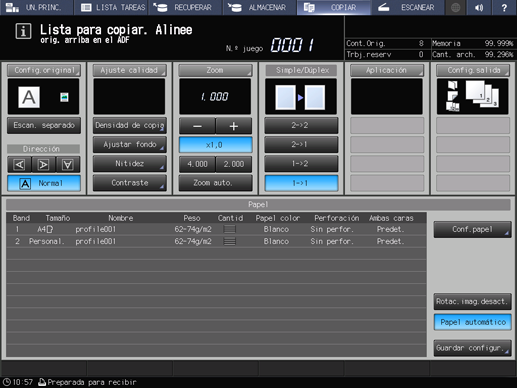Select the 2.000 zoom preset
This screenshot has height=388, width=517.
pyautogui.click(x=234, y=164)
